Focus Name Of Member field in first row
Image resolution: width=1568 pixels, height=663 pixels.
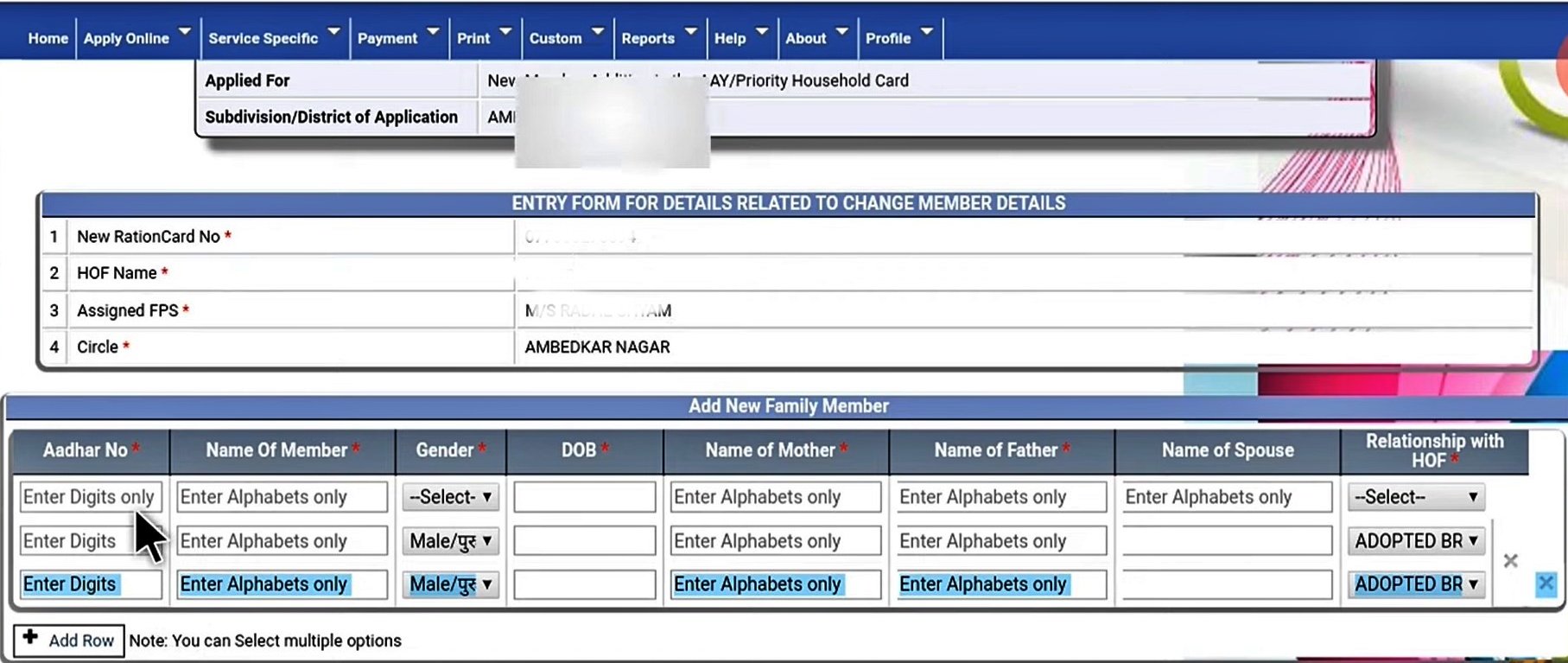pyautogui.click(x=282, y=497)
